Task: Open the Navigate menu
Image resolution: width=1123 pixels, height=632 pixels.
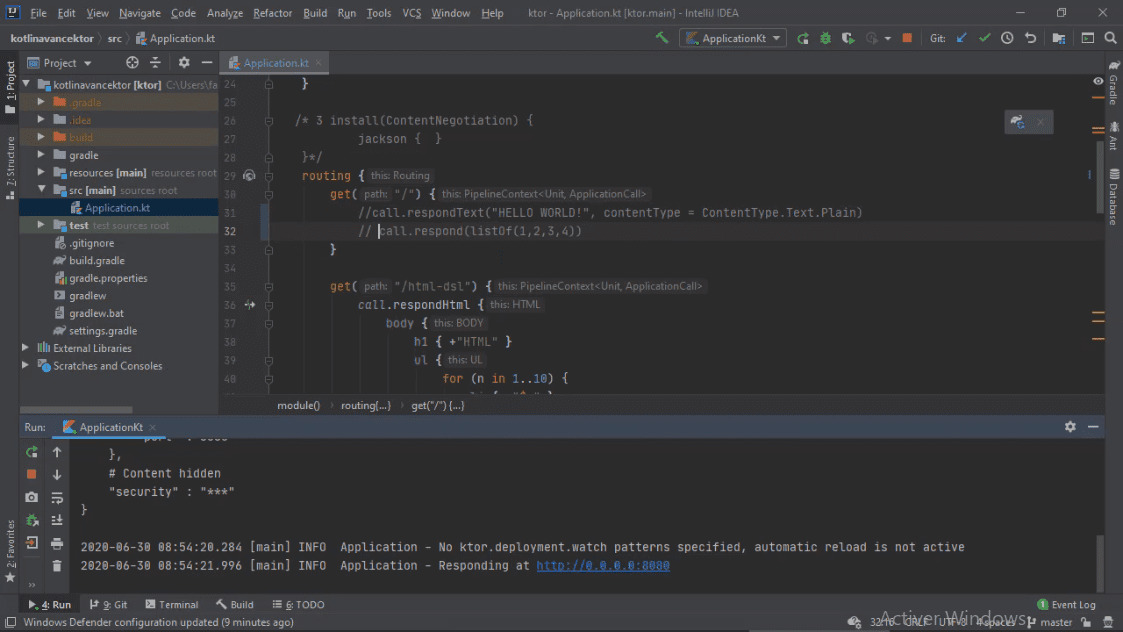Action: pyautogui.click(x=140, y=13)
